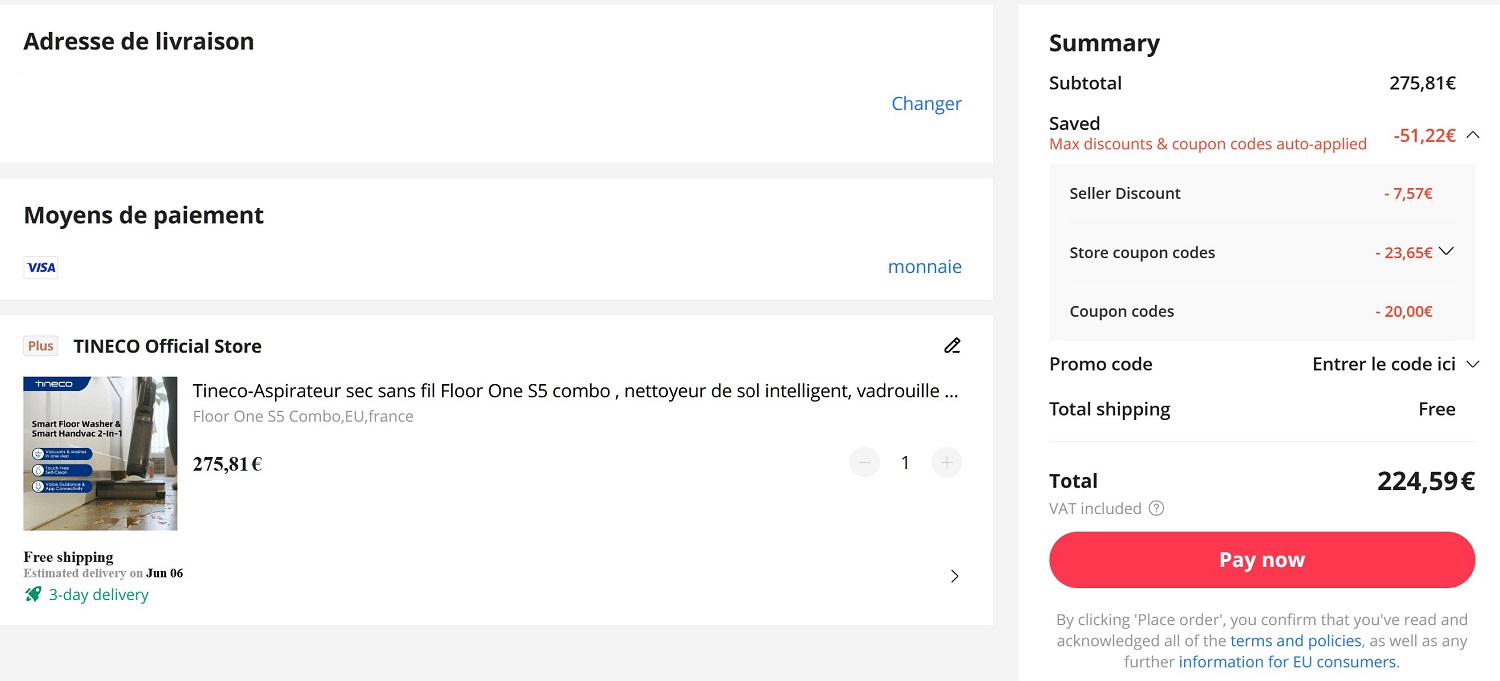This screenshot has height=681, width=1500.
Task: Click the TINECO Official Store name
Action: point(167,346)
